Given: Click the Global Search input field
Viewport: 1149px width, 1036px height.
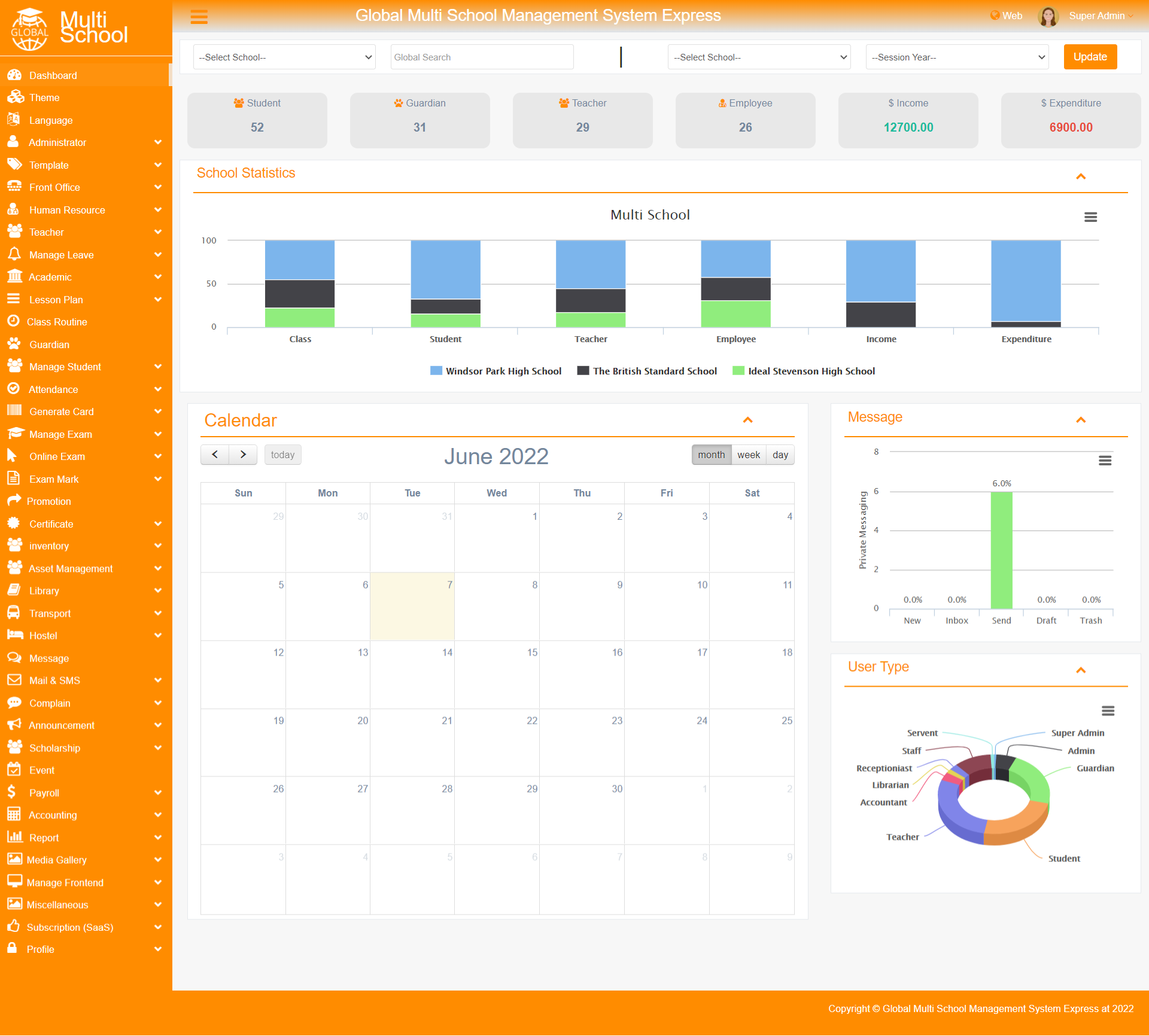Looking at the screenshot, I should 482,57.
